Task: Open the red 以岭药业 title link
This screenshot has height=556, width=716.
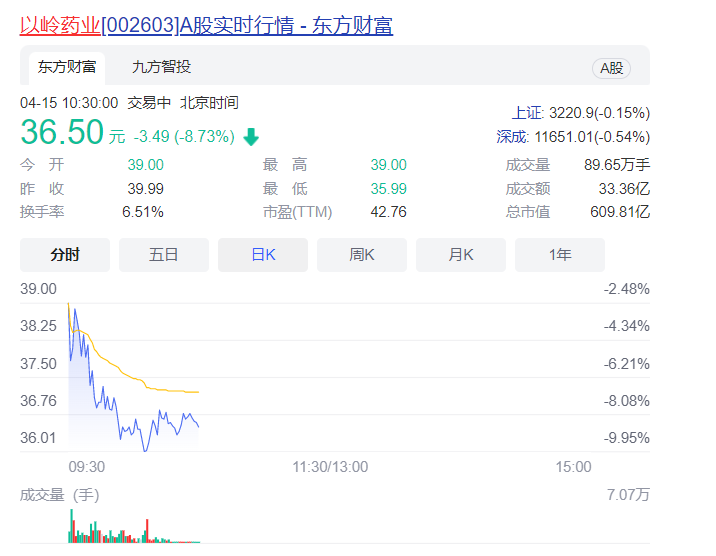Action: pyautogui.click(x=60, y=25)
